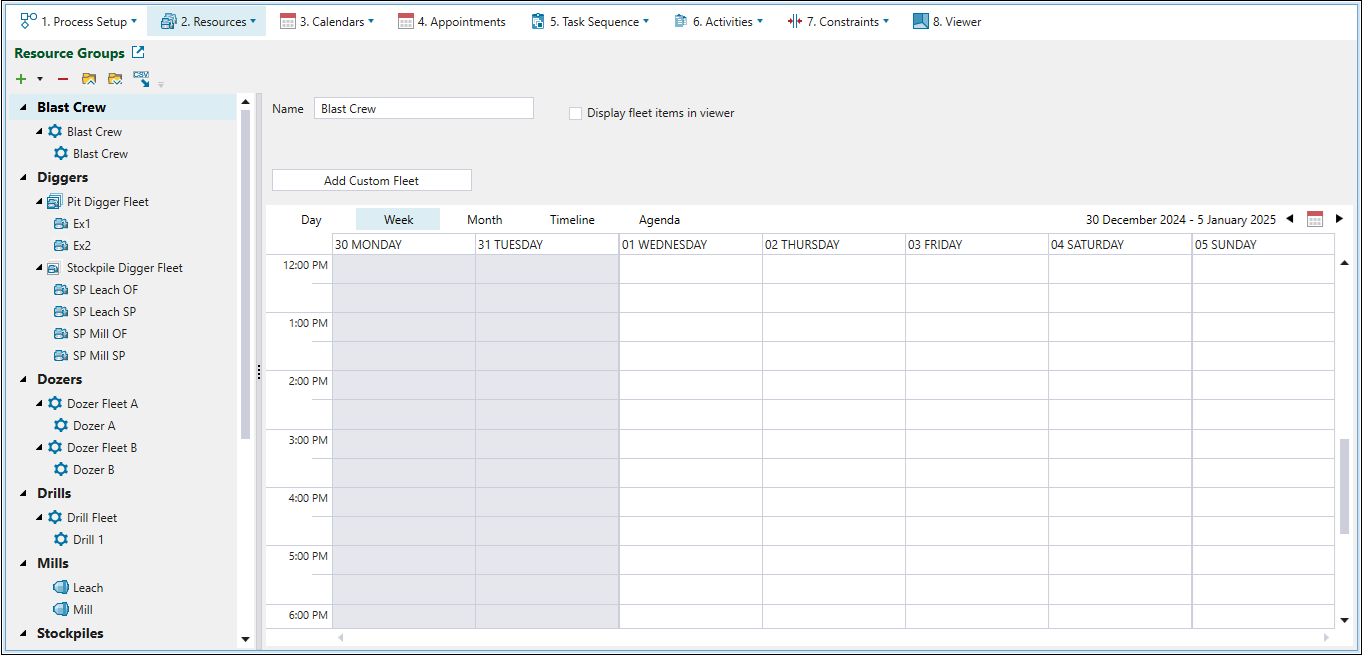Screen dimensions: 1363x656
Task: Switch calendar to Month view
Action: (x=484, y=220)
